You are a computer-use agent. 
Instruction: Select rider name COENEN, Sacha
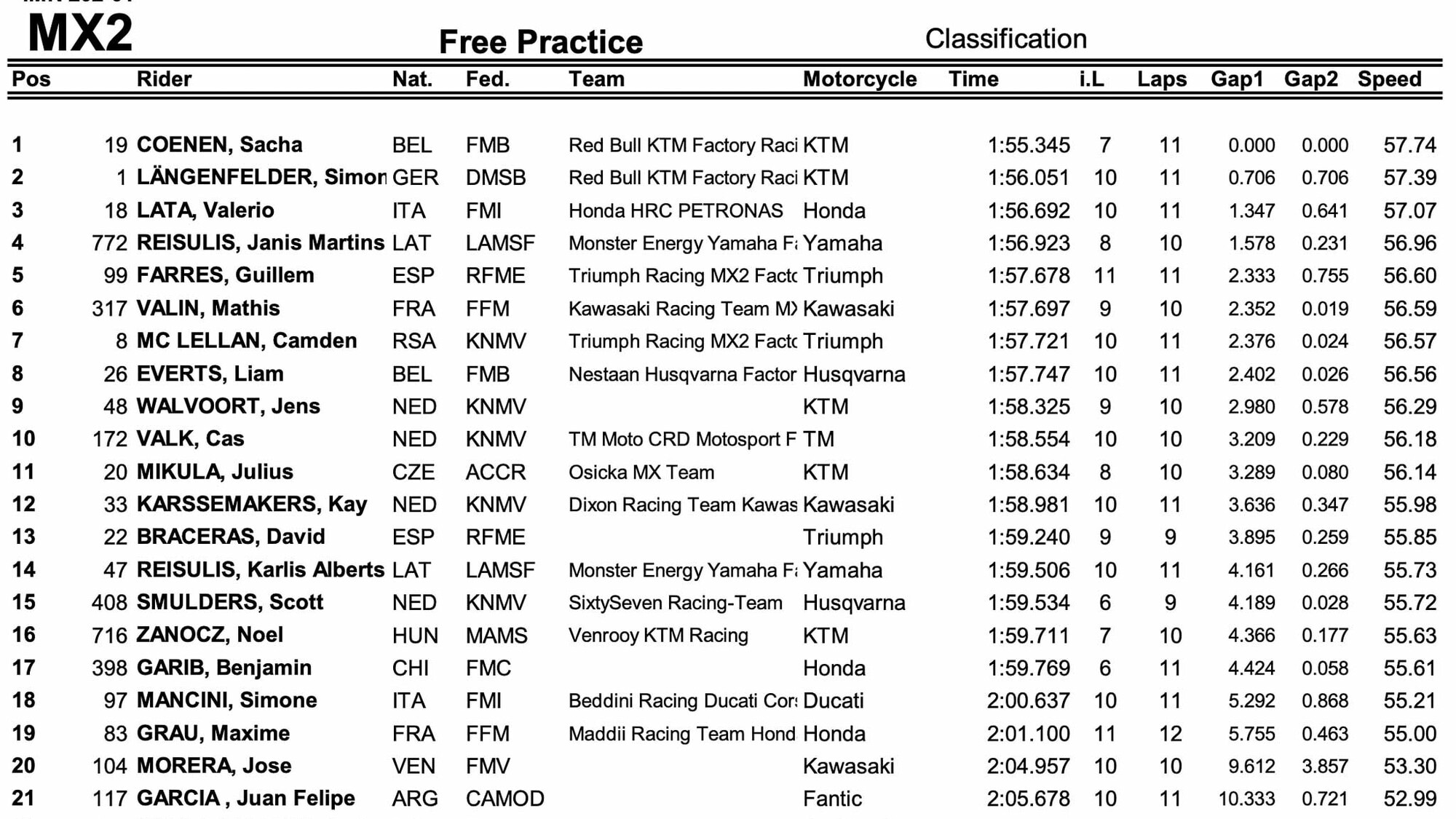(x=219, y=145)
